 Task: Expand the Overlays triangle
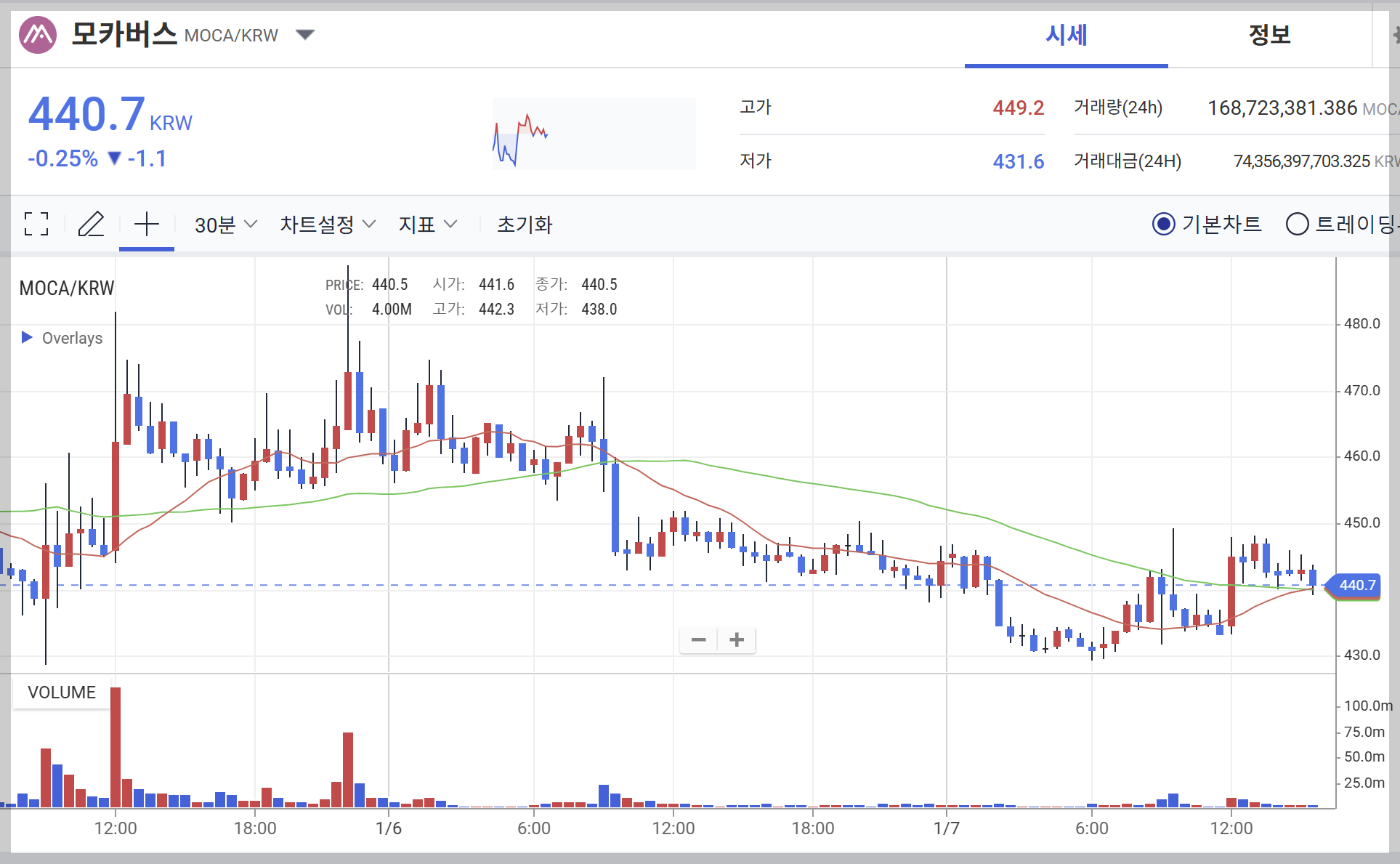pyautogui.click(x=27, y=337)
